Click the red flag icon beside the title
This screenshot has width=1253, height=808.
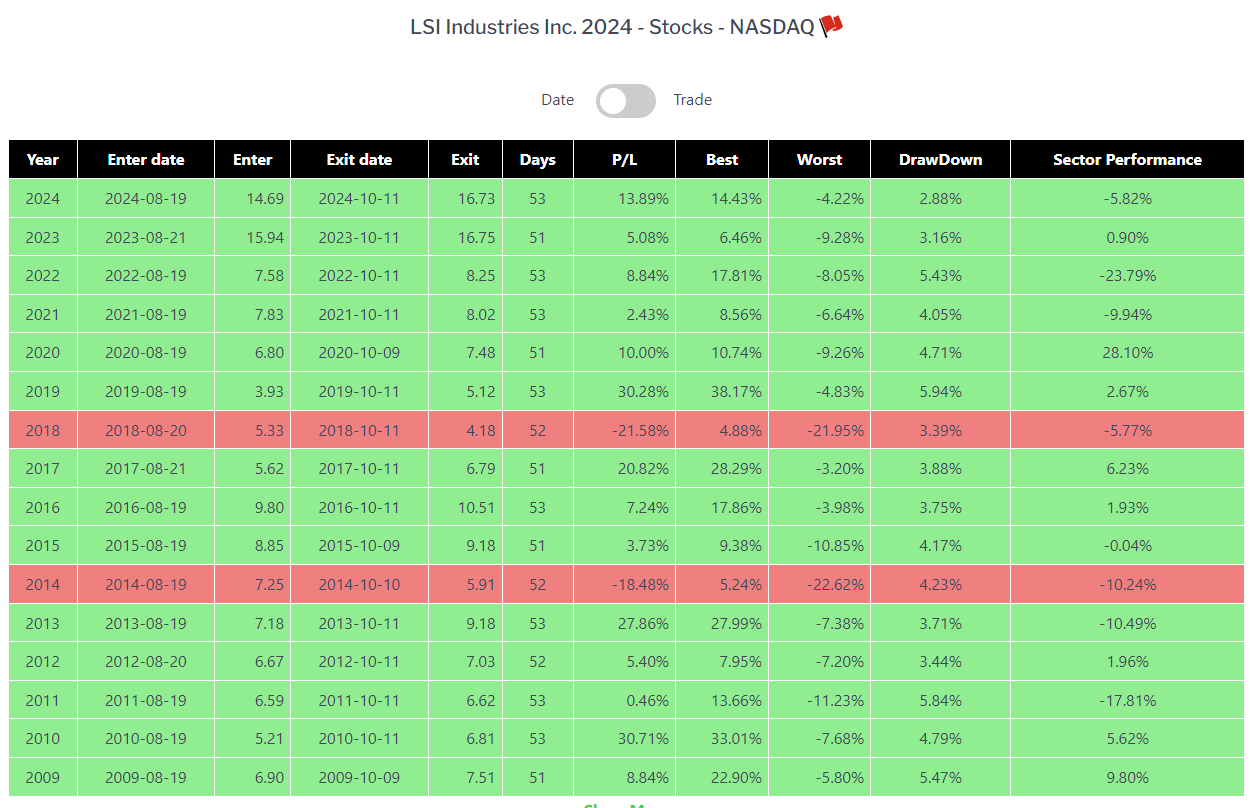pyautogui.click(x=831, y=27)
